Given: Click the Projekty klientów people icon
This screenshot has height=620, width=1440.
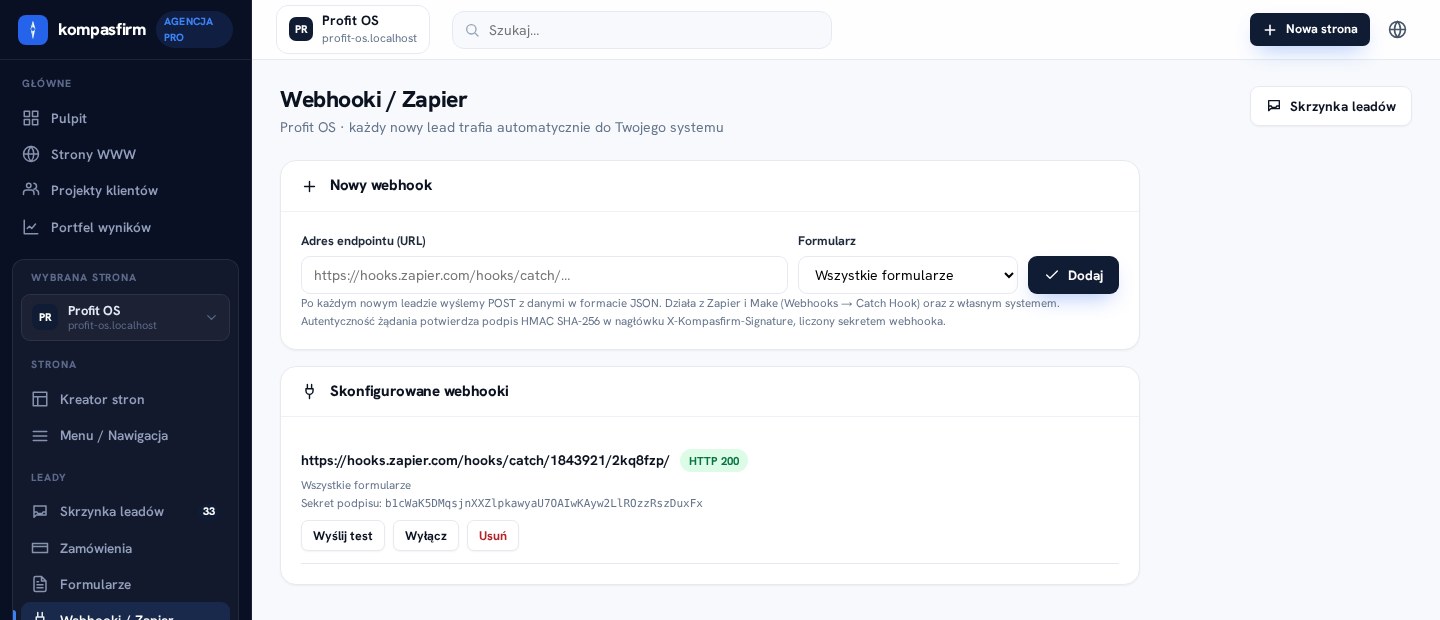Looking at the screenshot, I should 31,190.
